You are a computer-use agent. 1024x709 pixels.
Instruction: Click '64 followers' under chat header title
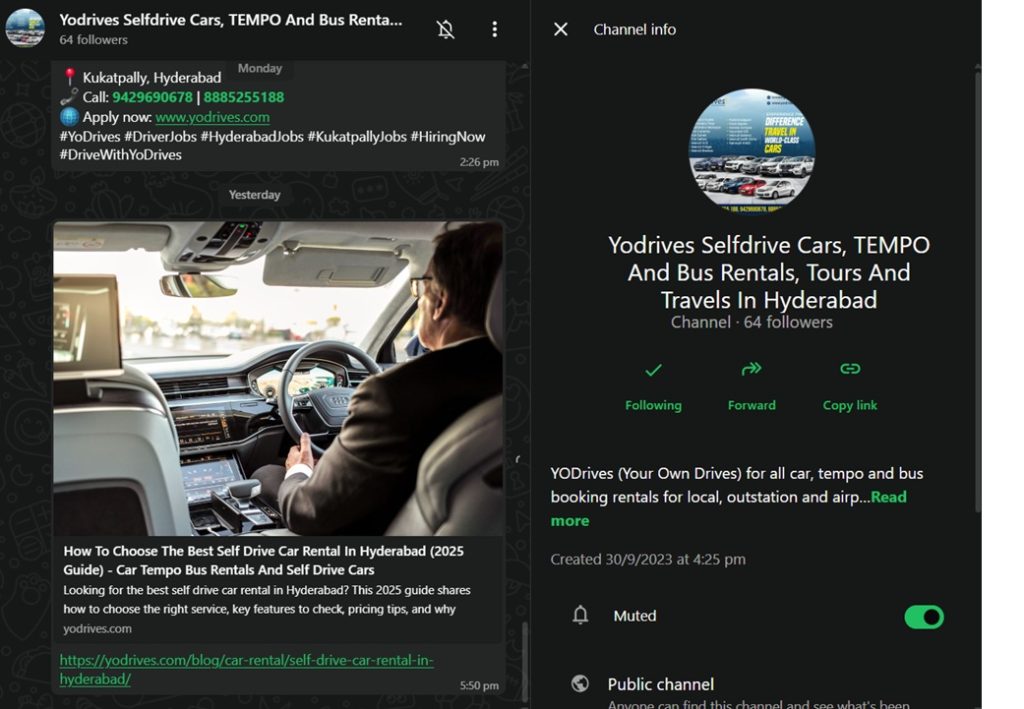coord(93,40)
